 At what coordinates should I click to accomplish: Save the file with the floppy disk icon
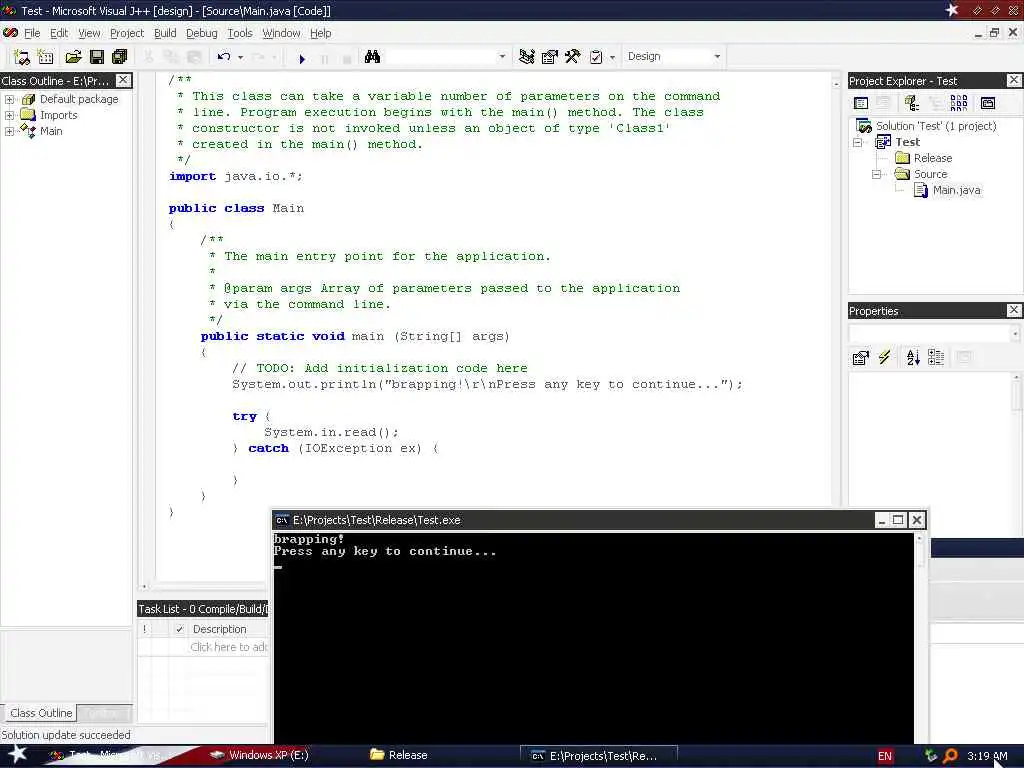tap(97, 57)
